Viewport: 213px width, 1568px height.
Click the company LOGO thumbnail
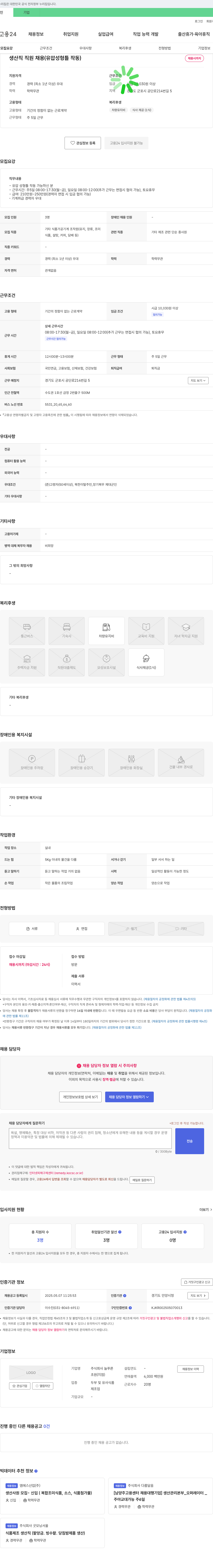coord(31,1373)
